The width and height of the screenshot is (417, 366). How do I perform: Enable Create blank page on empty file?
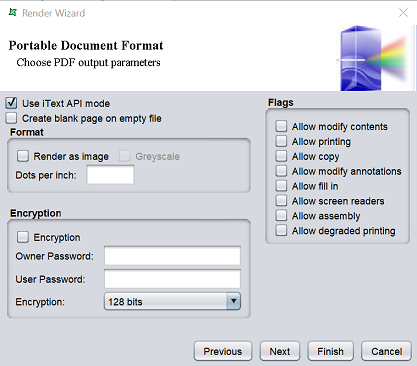point(11,118)
